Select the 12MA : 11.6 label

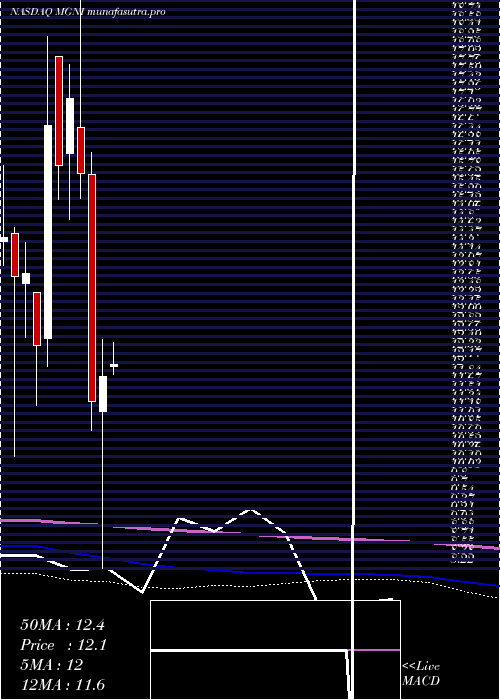[x=62, y=685]
